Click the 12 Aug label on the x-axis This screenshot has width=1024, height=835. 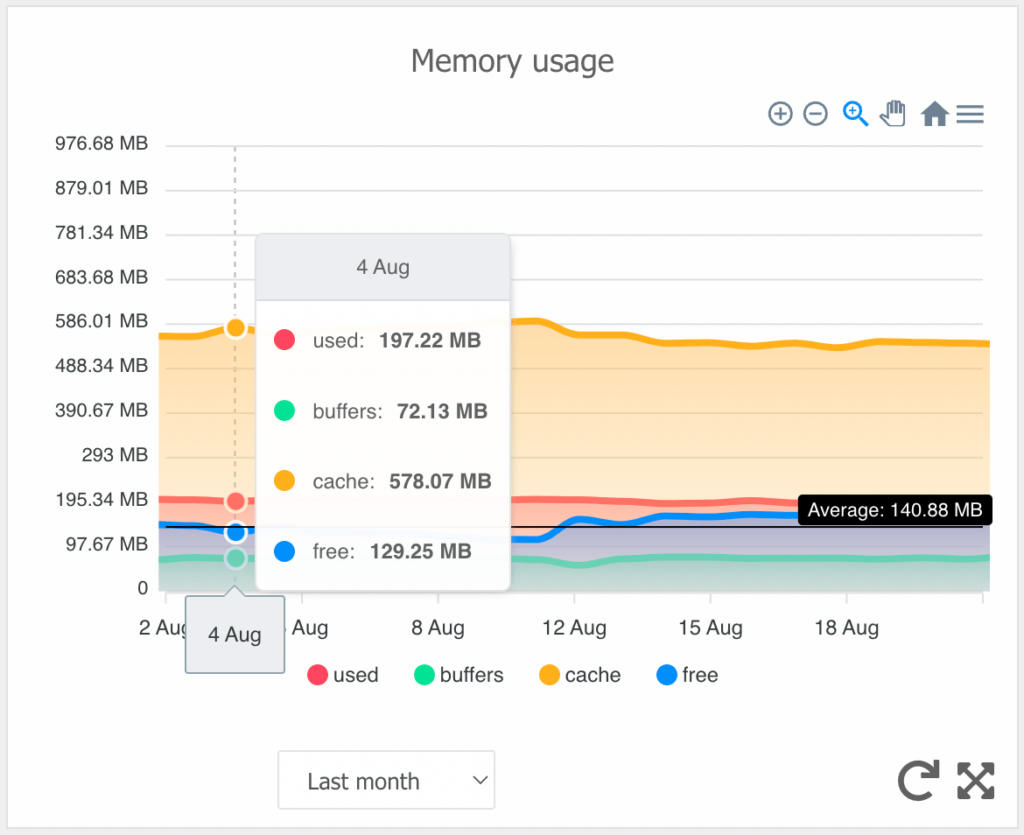(573, 628)
